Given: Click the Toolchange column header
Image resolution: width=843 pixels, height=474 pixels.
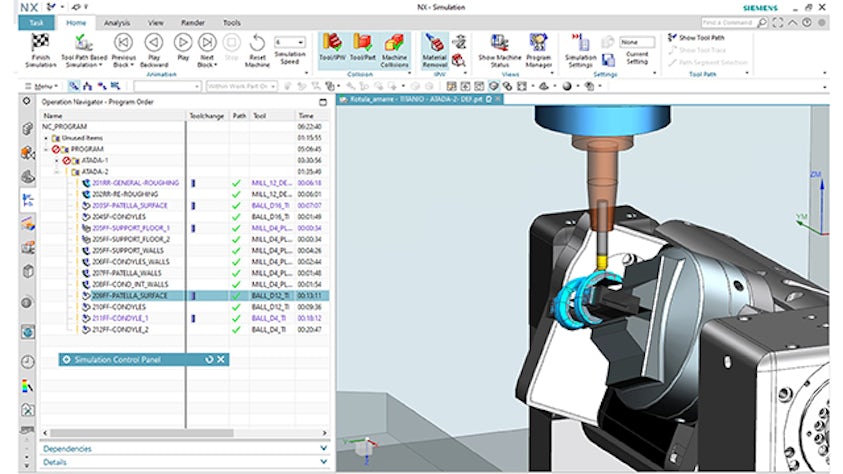Looking at the screenshot, I should (206, 116).
